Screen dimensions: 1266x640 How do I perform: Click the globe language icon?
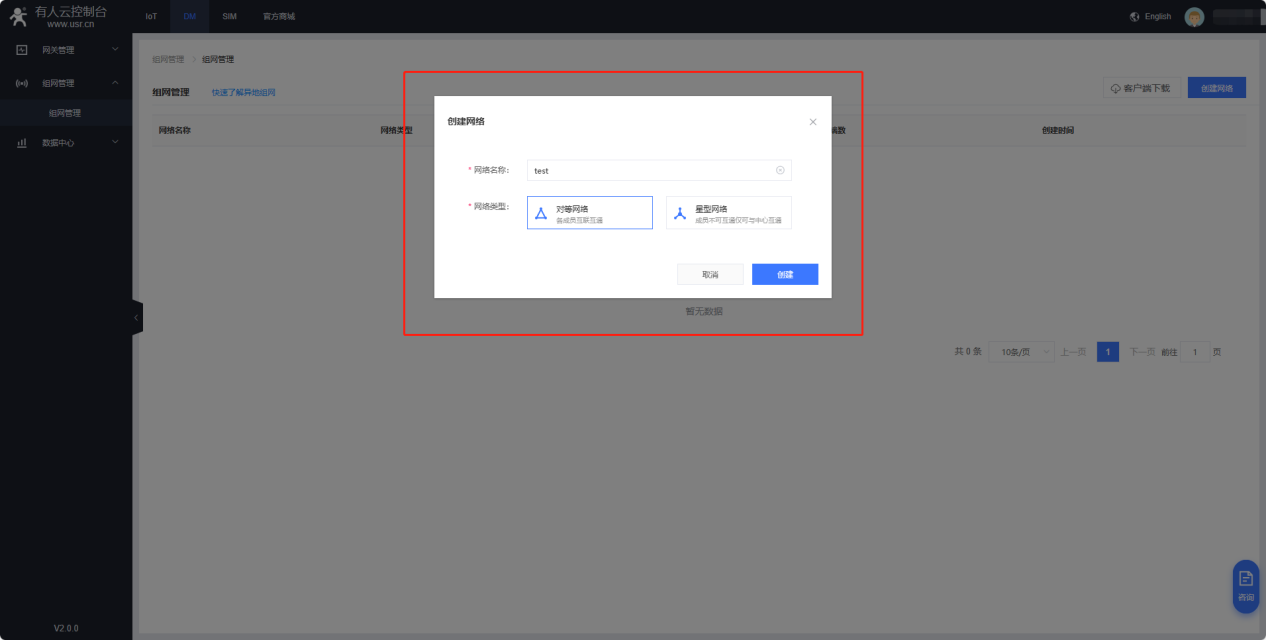(x=1134, y=17)
